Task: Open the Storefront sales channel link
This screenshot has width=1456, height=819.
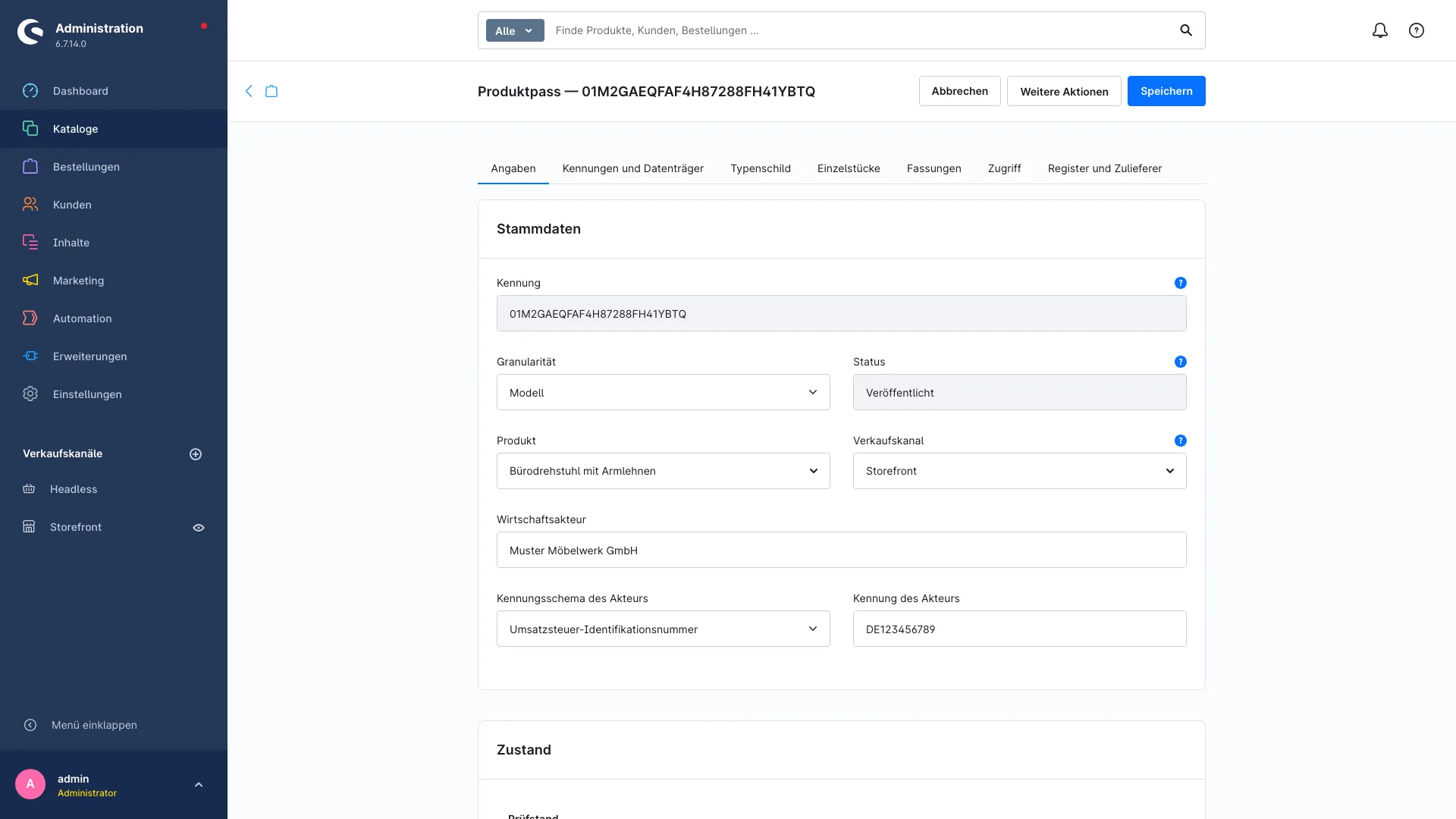Action: (76, 527)
